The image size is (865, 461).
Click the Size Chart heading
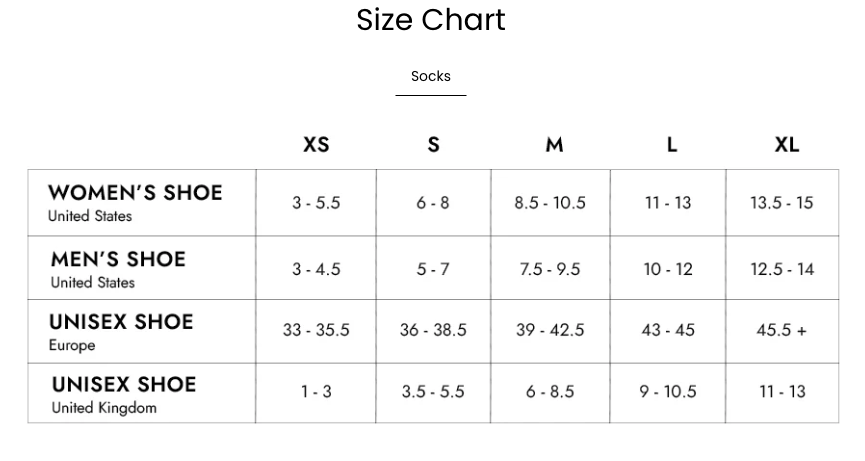point(431,20)
